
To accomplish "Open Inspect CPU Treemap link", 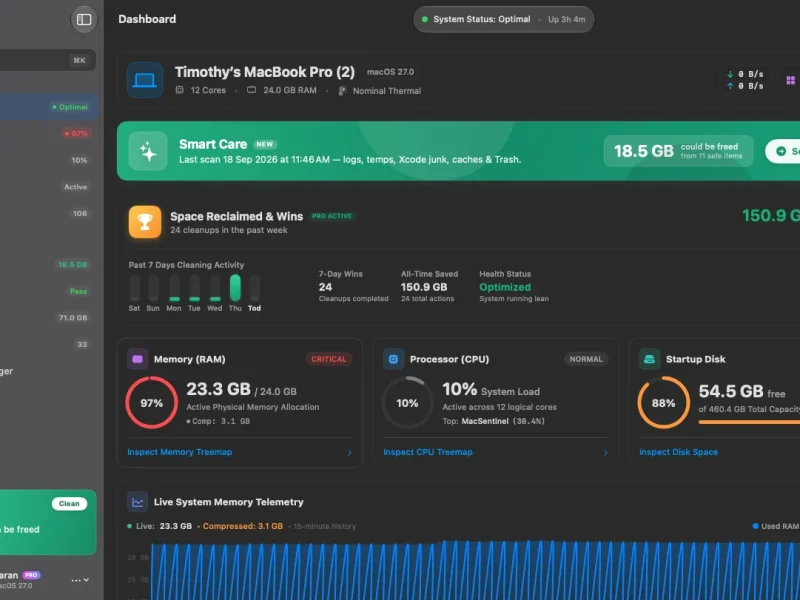I will (428, 452).
